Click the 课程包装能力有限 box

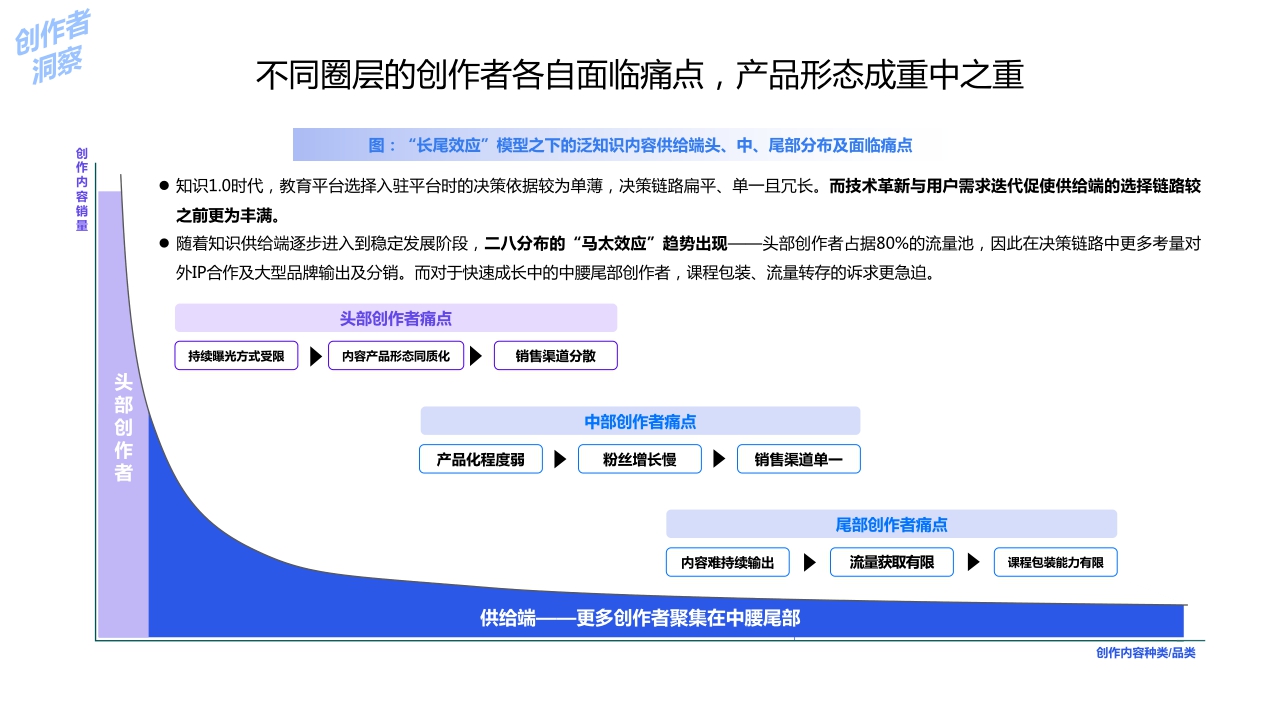click(1055, 562)
